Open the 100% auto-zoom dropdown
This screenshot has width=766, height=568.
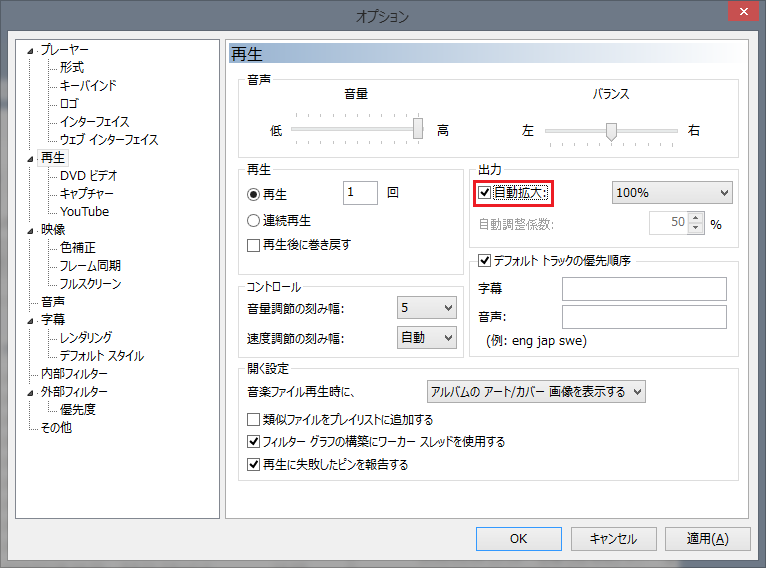tap(672, 193)
